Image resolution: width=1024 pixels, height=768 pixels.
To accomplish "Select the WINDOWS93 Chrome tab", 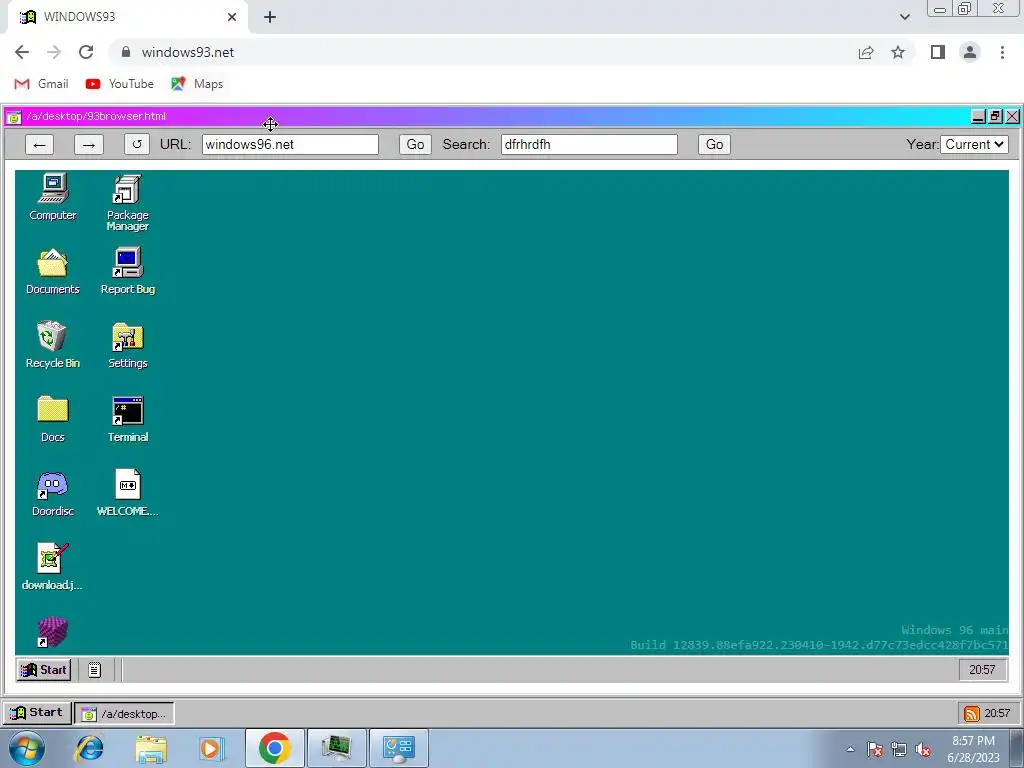I will (127, 17).
